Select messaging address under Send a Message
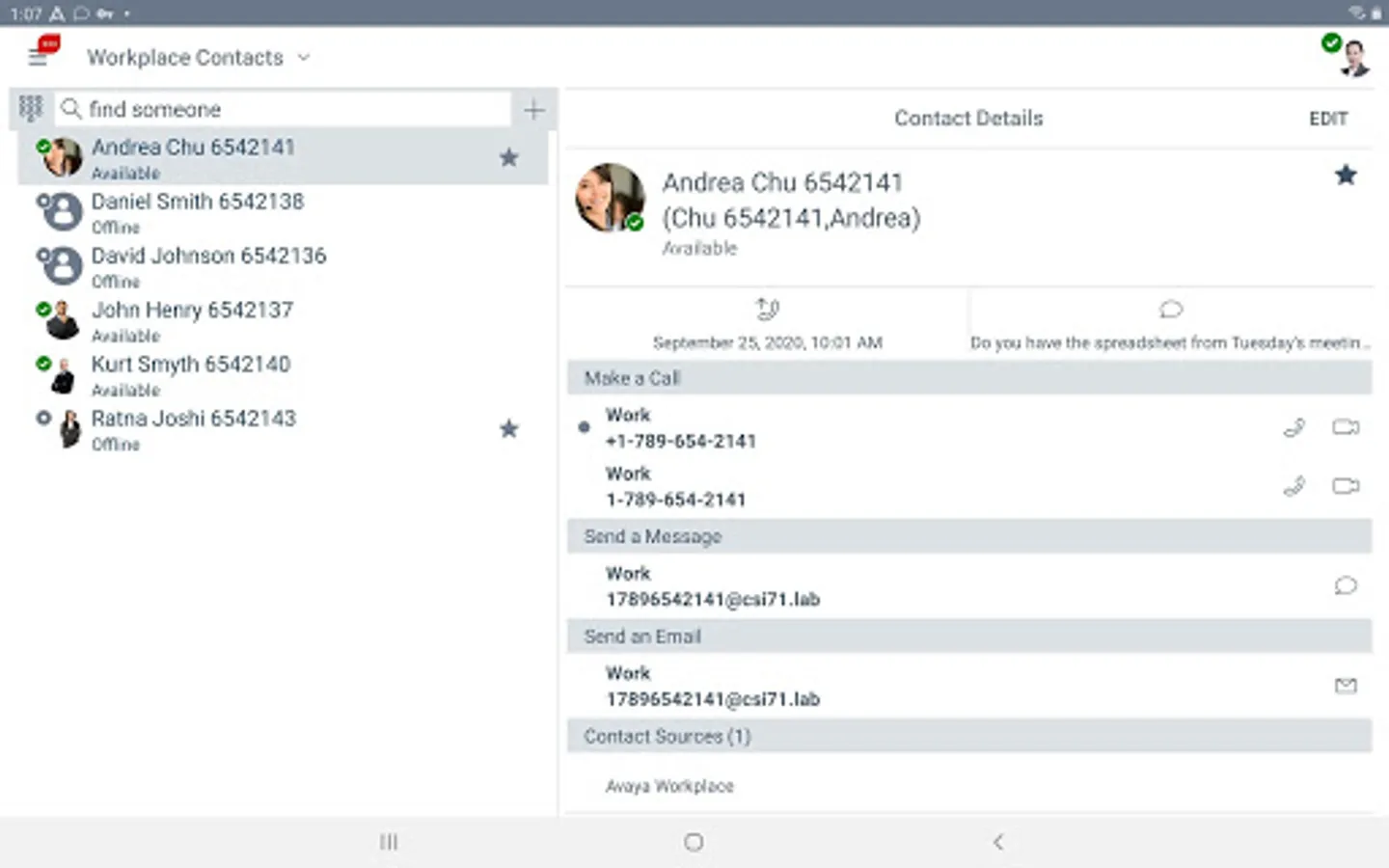The height and width of the screenshot is (868, 1389). 713,599
